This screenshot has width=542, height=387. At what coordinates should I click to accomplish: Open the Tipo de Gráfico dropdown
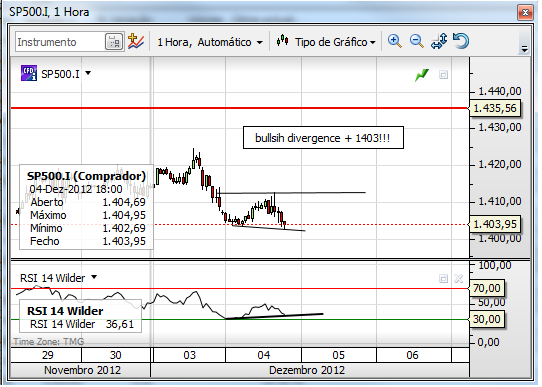[326, 42]
